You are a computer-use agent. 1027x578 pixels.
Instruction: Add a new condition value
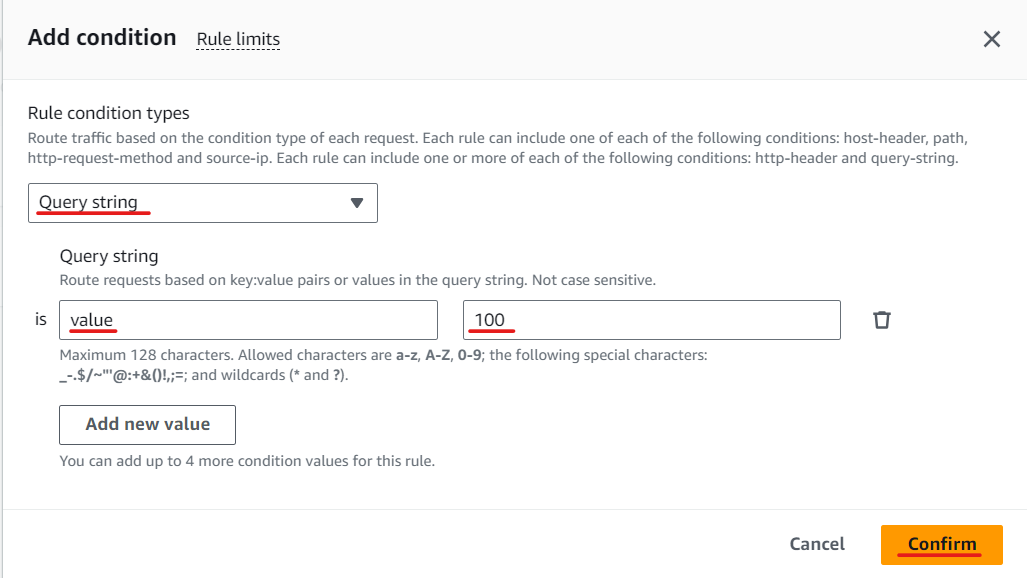[147, 425]
